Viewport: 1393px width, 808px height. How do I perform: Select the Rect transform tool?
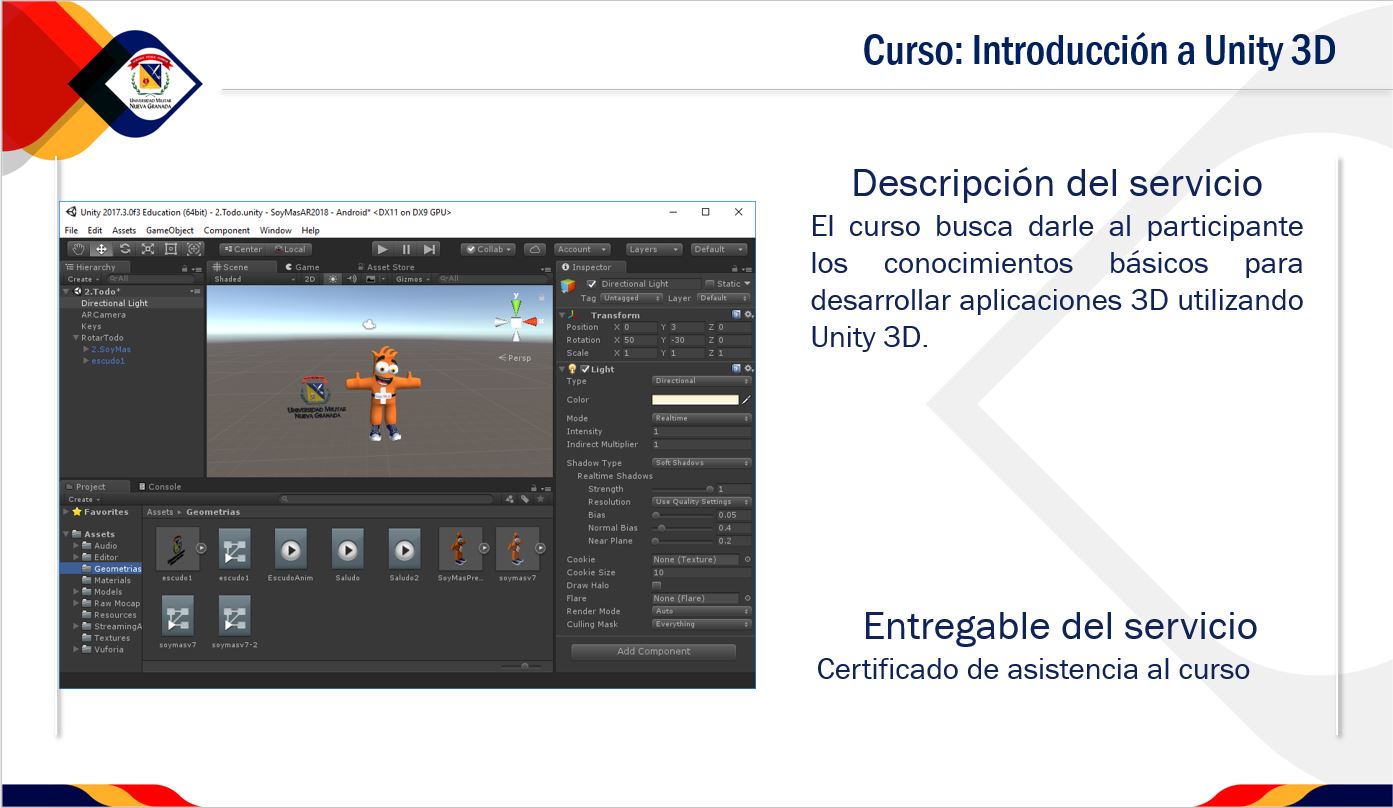point(171,249)
